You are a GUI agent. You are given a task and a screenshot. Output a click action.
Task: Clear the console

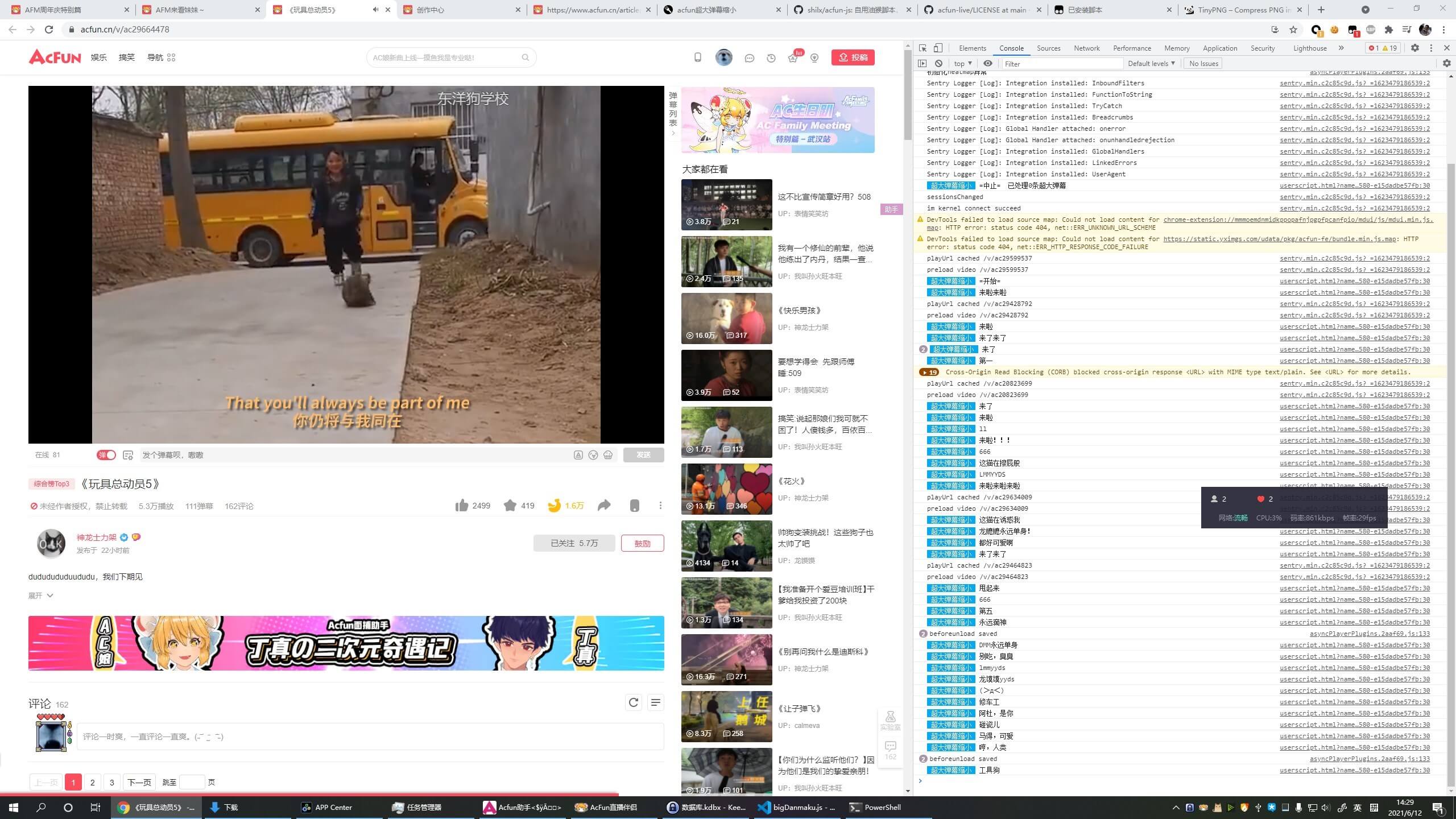[939, 64]
